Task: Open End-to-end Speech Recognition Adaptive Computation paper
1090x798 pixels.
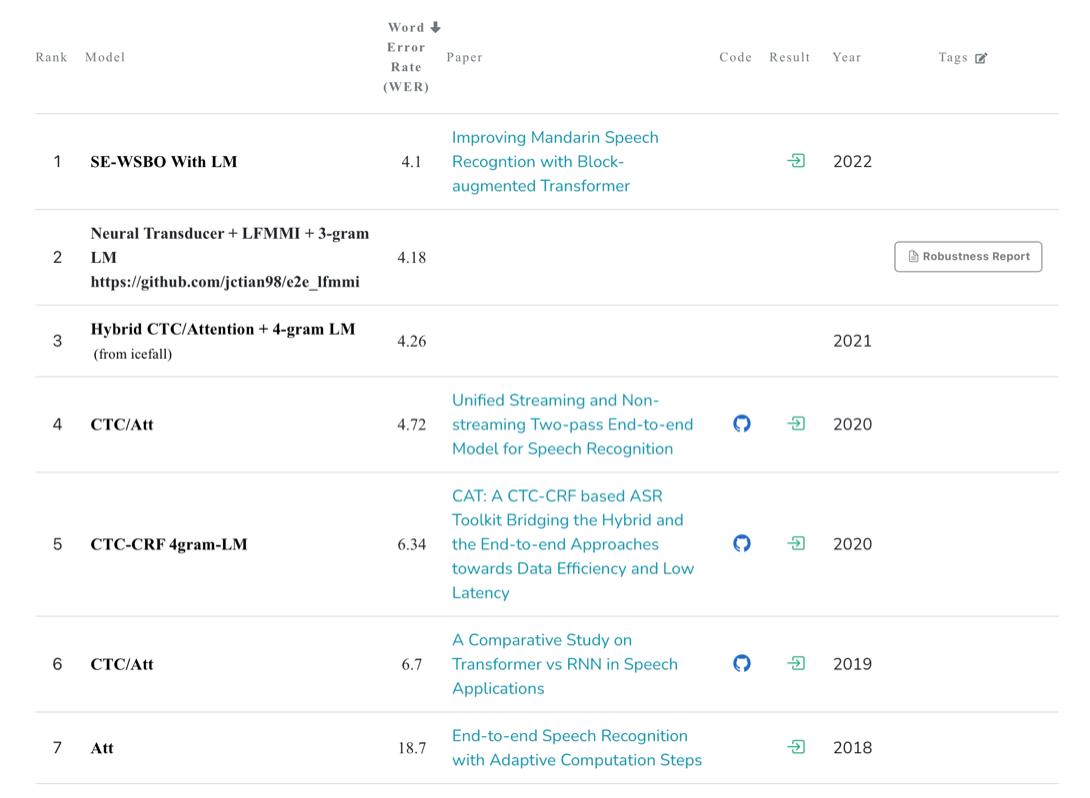Action: click(576, 747)
